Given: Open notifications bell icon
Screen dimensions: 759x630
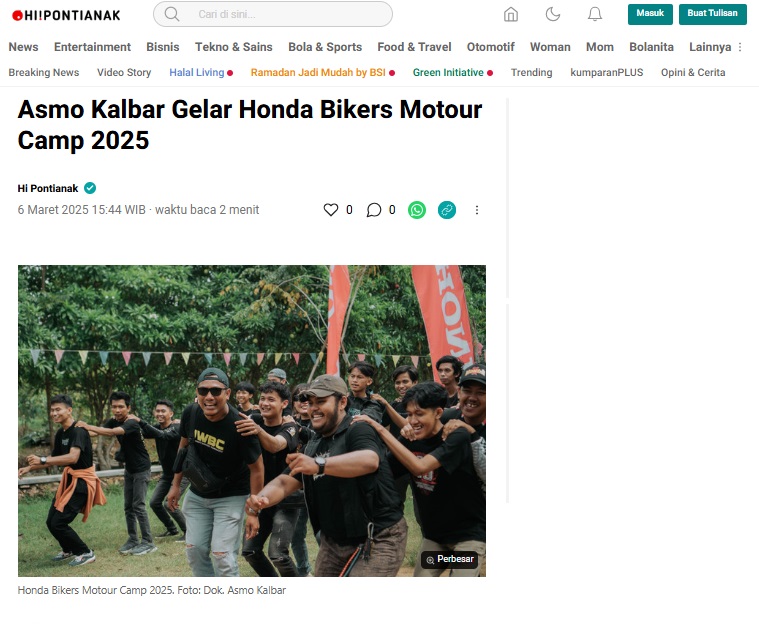Looking at the screenshot, I should coord(595,15).
